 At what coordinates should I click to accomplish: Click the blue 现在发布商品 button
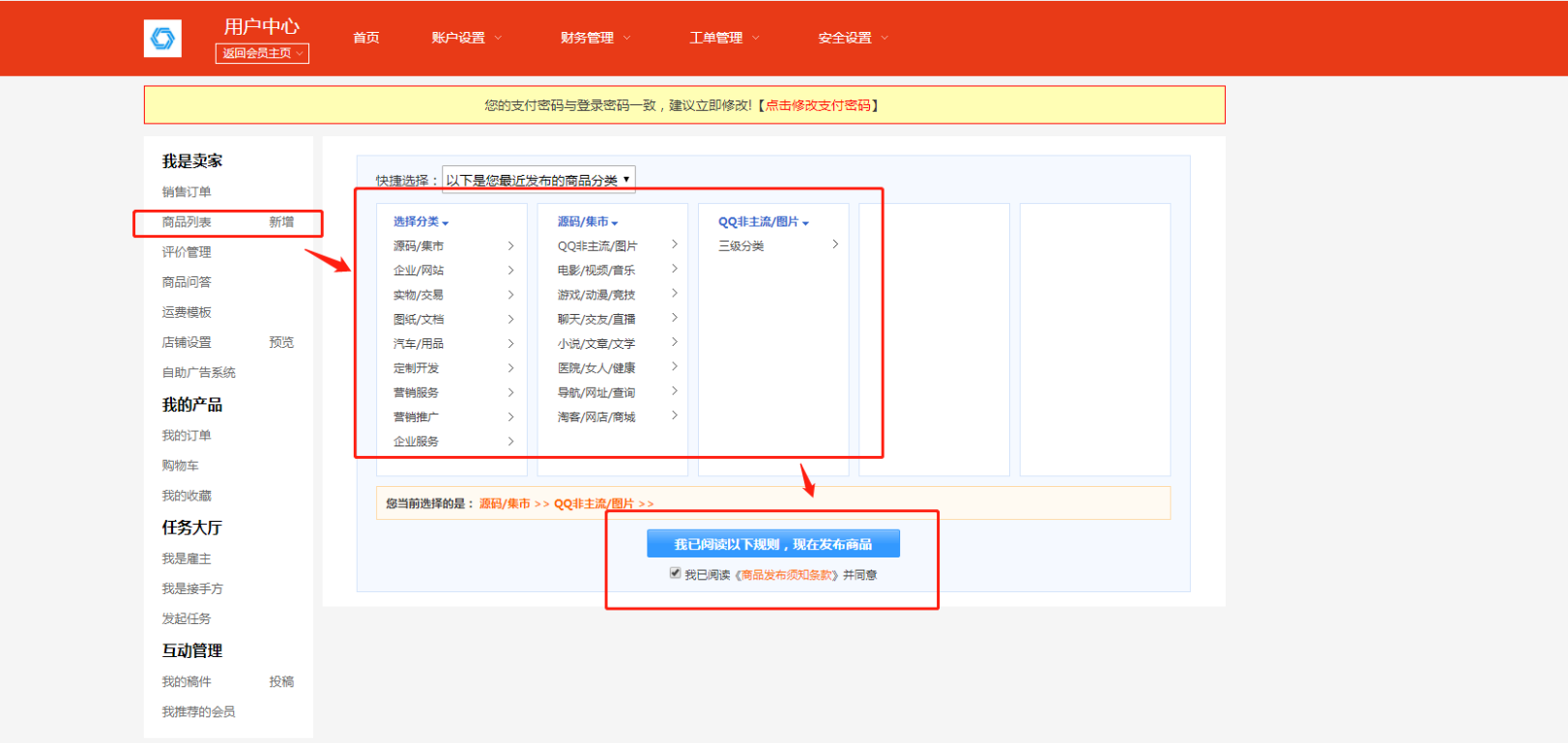click(772, 544)
